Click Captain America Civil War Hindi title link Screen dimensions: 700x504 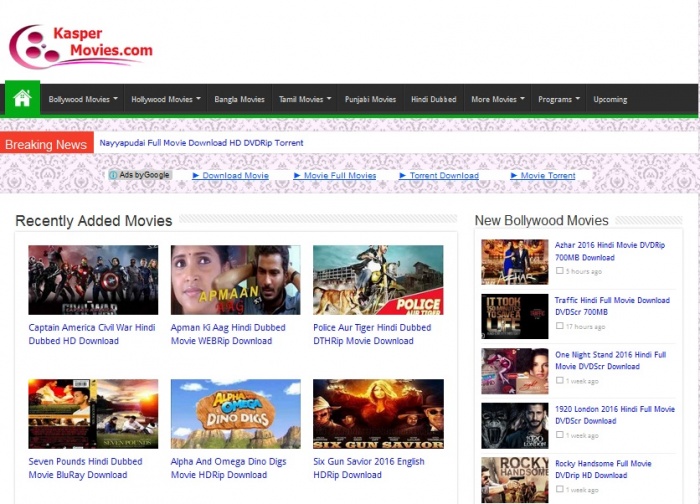pyautogui.click(x=92, y=334)
